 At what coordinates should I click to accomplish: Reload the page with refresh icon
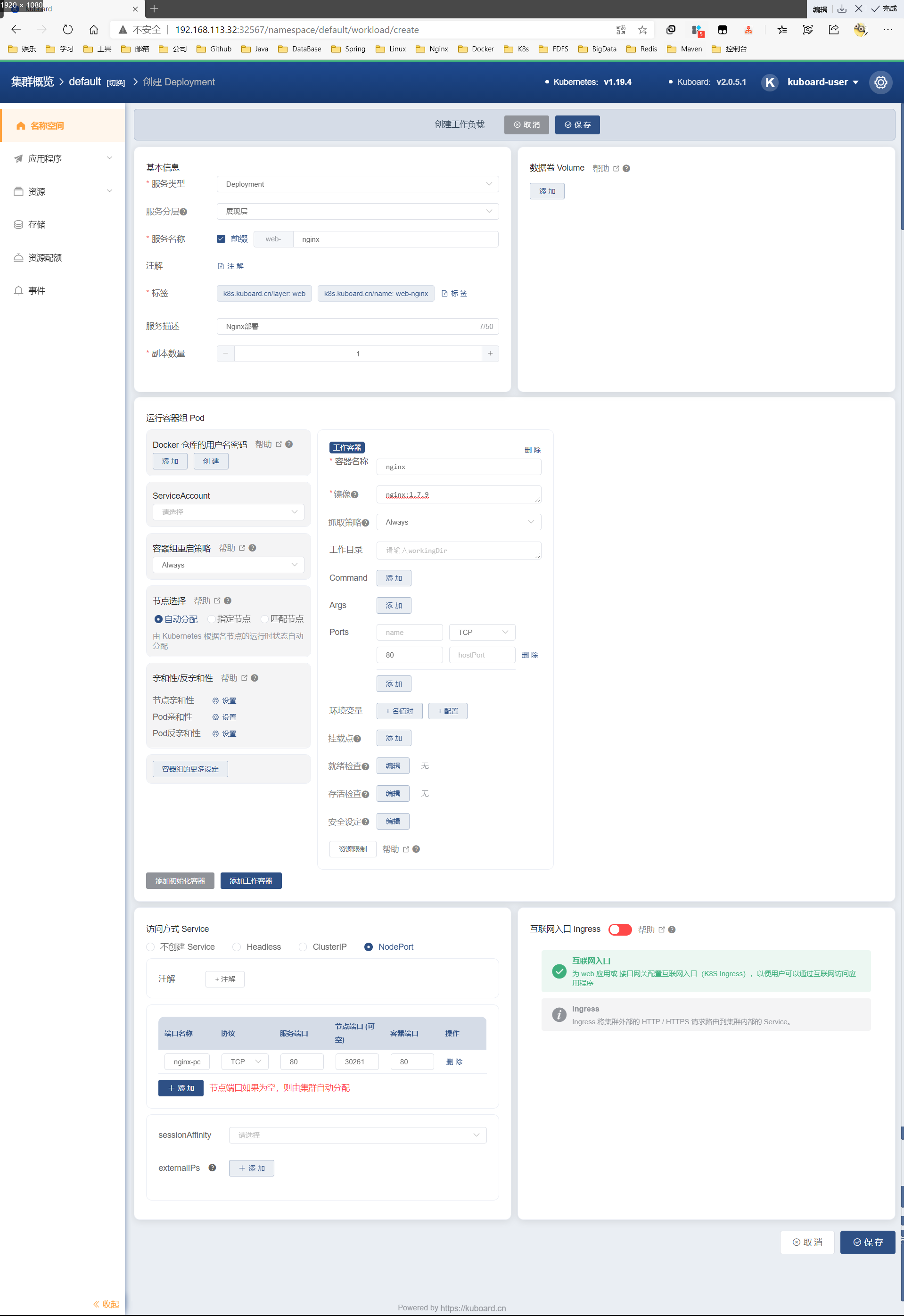(x=67, y=29)
